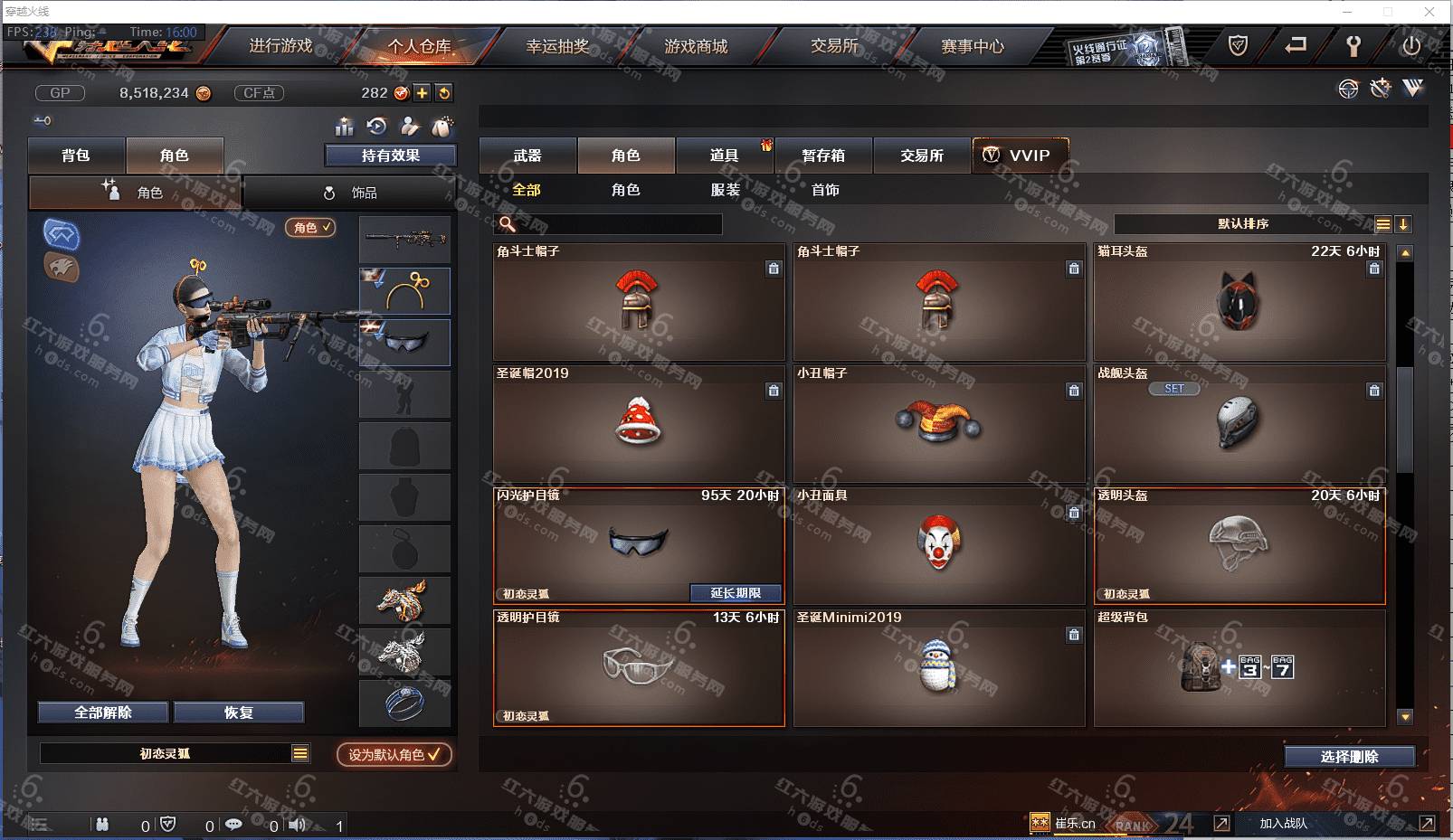Open the 默认排序 sort dropdown
The width and height of the screenshot is (1453, 840).
(1243, 223)
